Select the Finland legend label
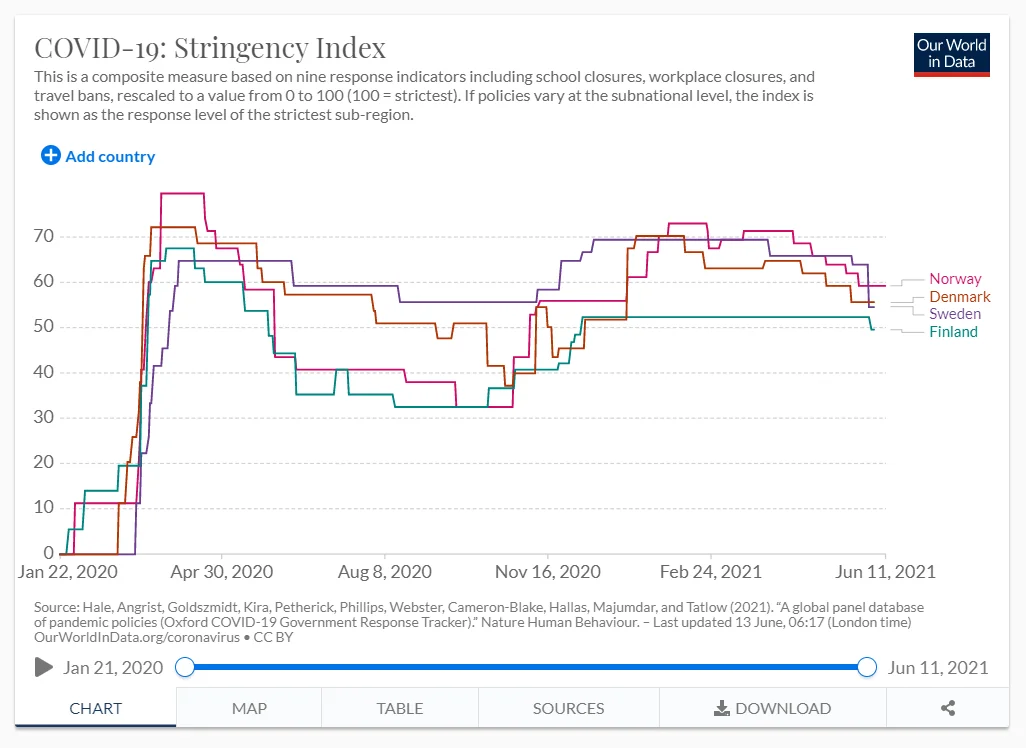Screen dimensions: 1026x748 tap(954, 332)
